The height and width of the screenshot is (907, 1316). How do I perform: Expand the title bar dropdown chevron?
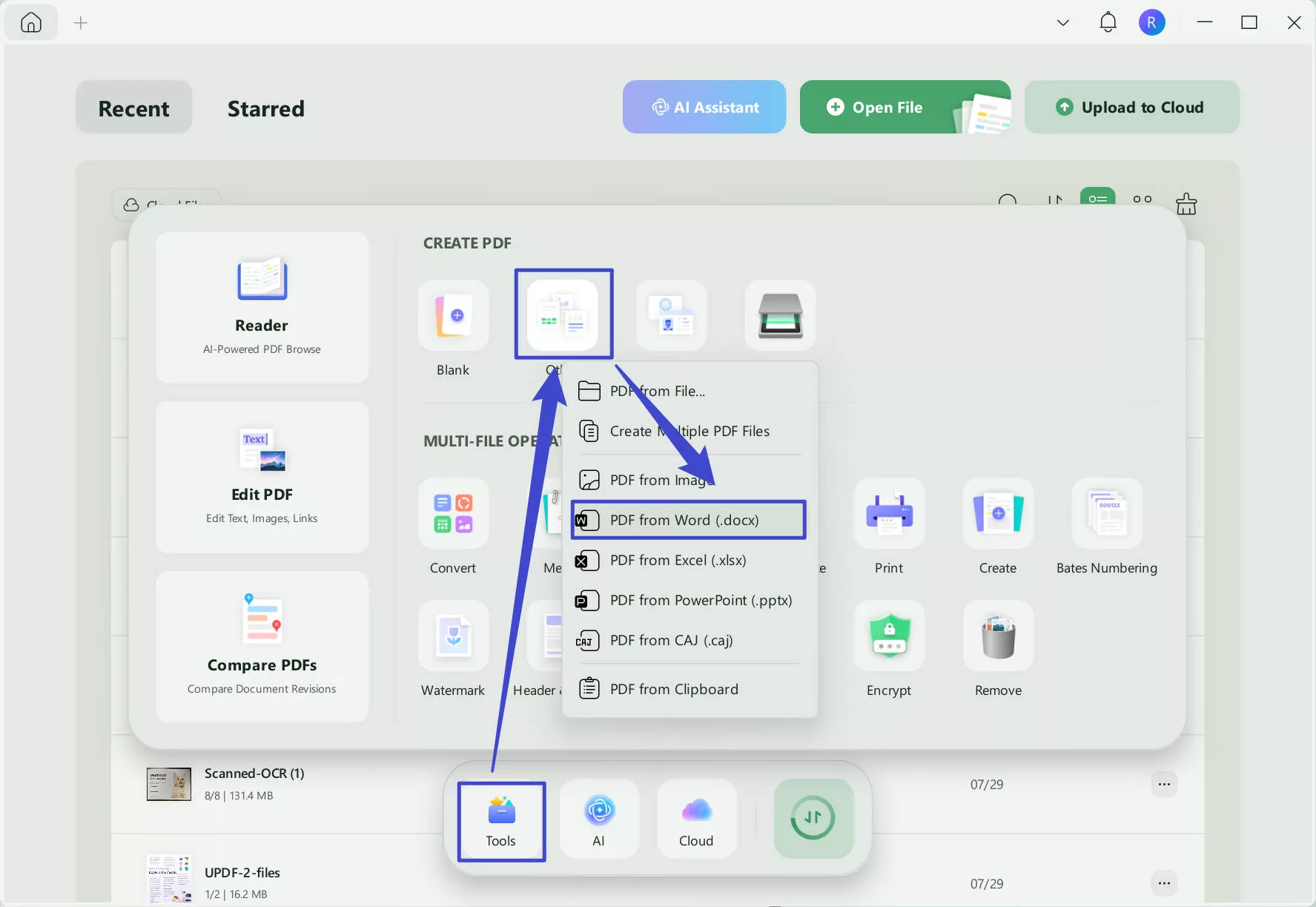pyautogui.click(x=1062, y=23)
